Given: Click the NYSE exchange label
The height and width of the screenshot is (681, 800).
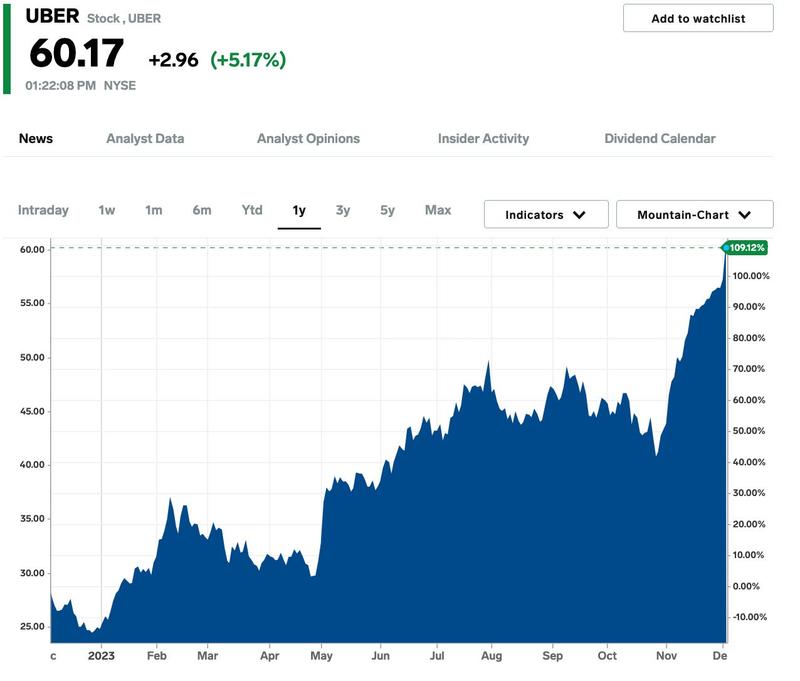Looking at the screenshot, I should click(120, 86).
